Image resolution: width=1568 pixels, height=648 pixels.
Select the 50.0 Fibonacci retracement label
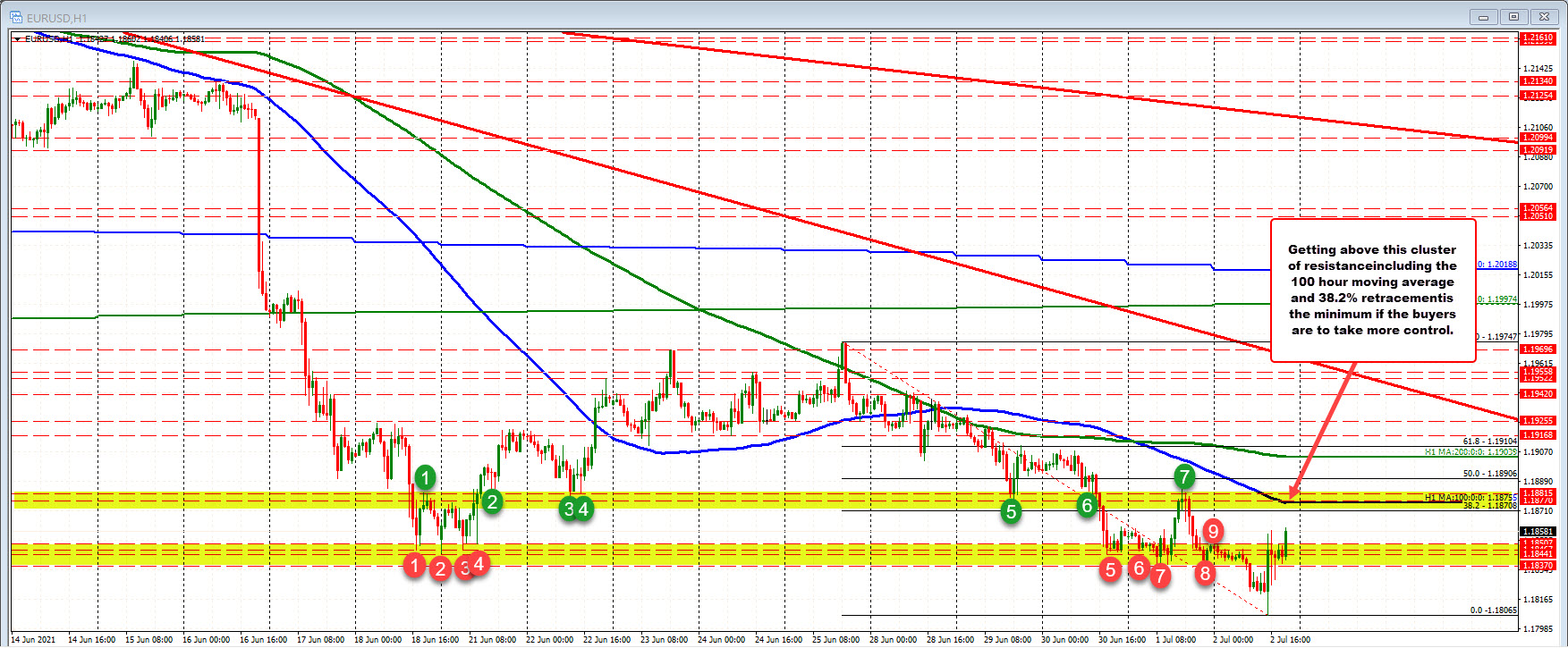[x=1489, y=474]
